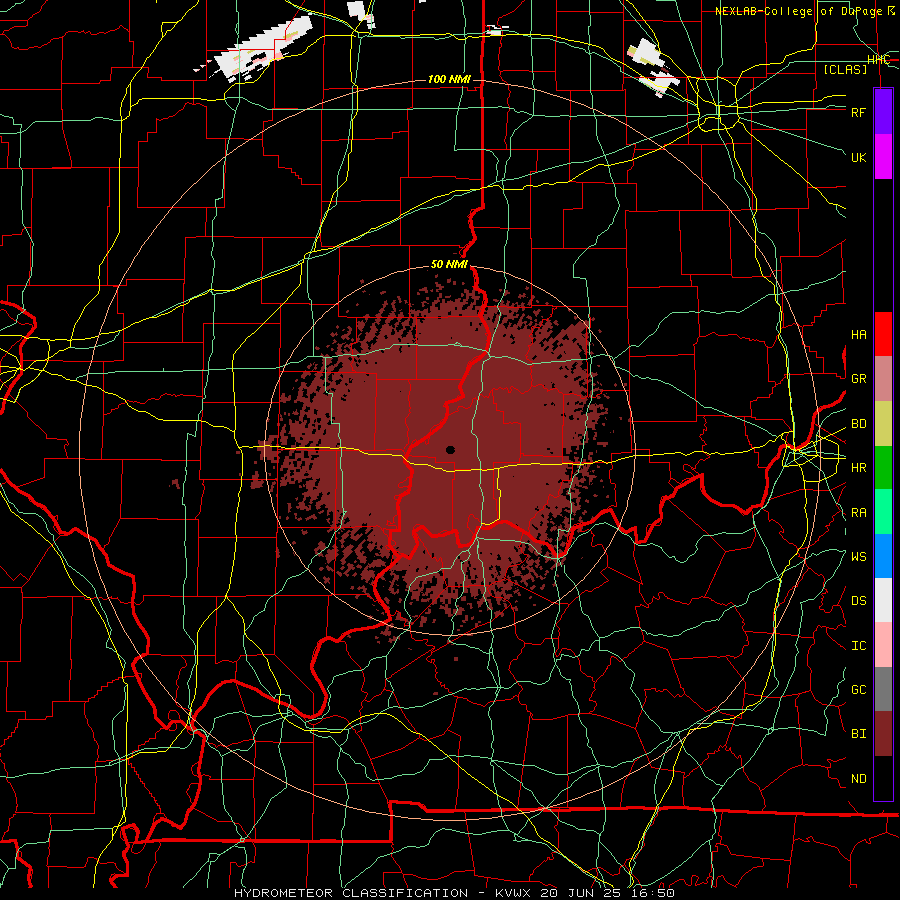Select the light pink IC legend swatch
This screenshot has height=900, width=900.
883,645
